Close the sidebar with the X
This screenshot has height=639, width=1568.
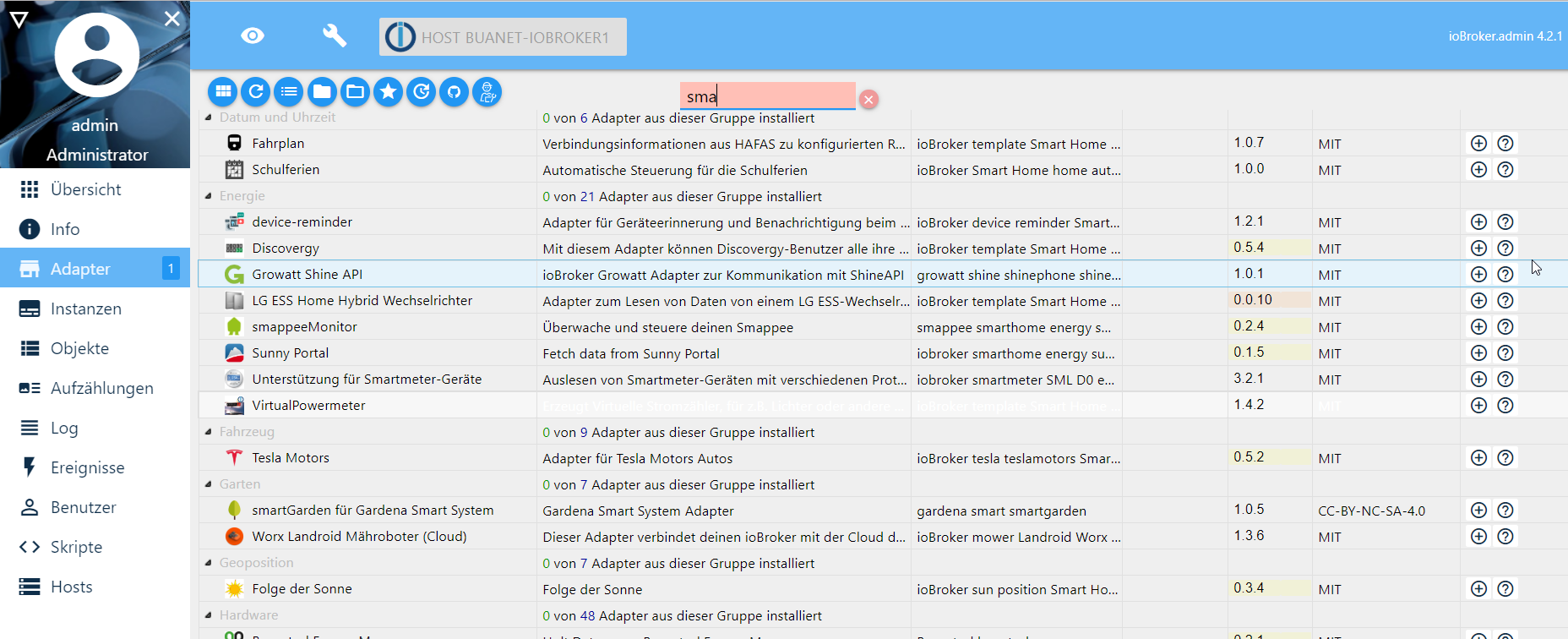point(172,19)
